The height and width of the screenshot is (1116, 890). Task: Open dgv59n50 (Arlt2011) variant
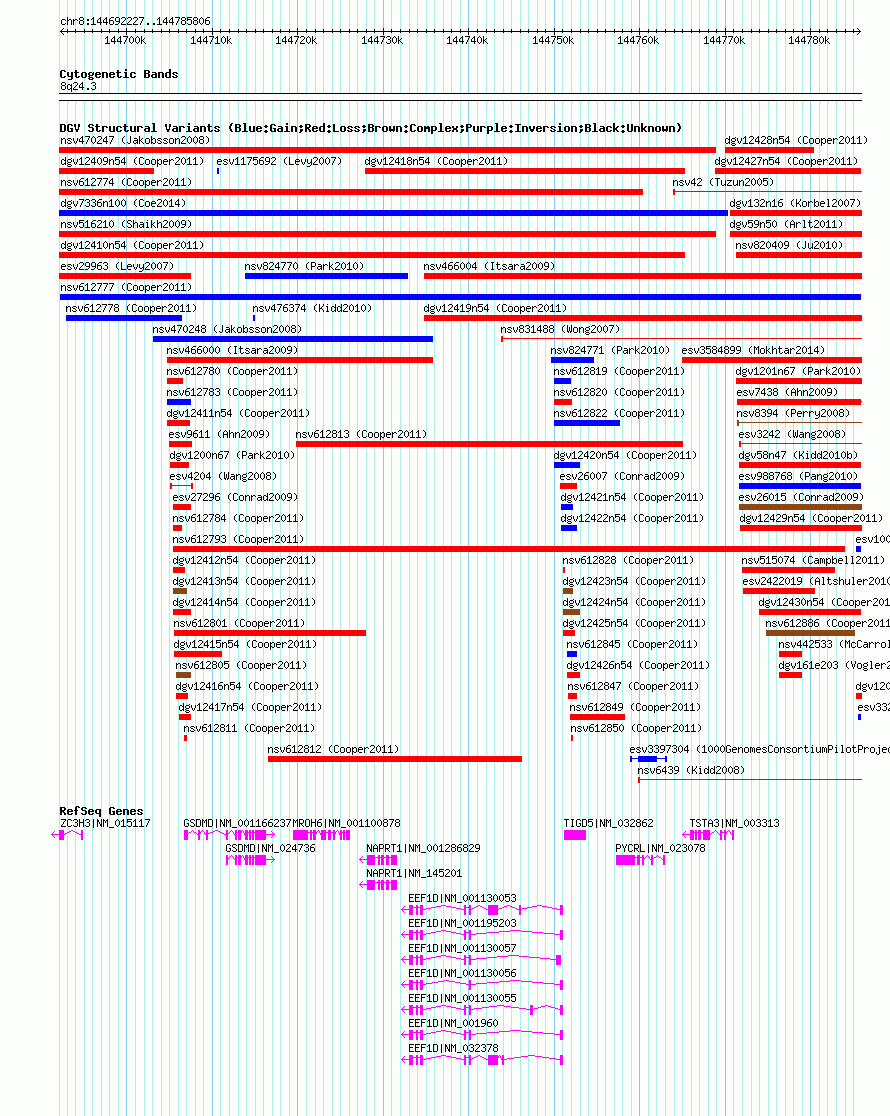coord(786,224)
